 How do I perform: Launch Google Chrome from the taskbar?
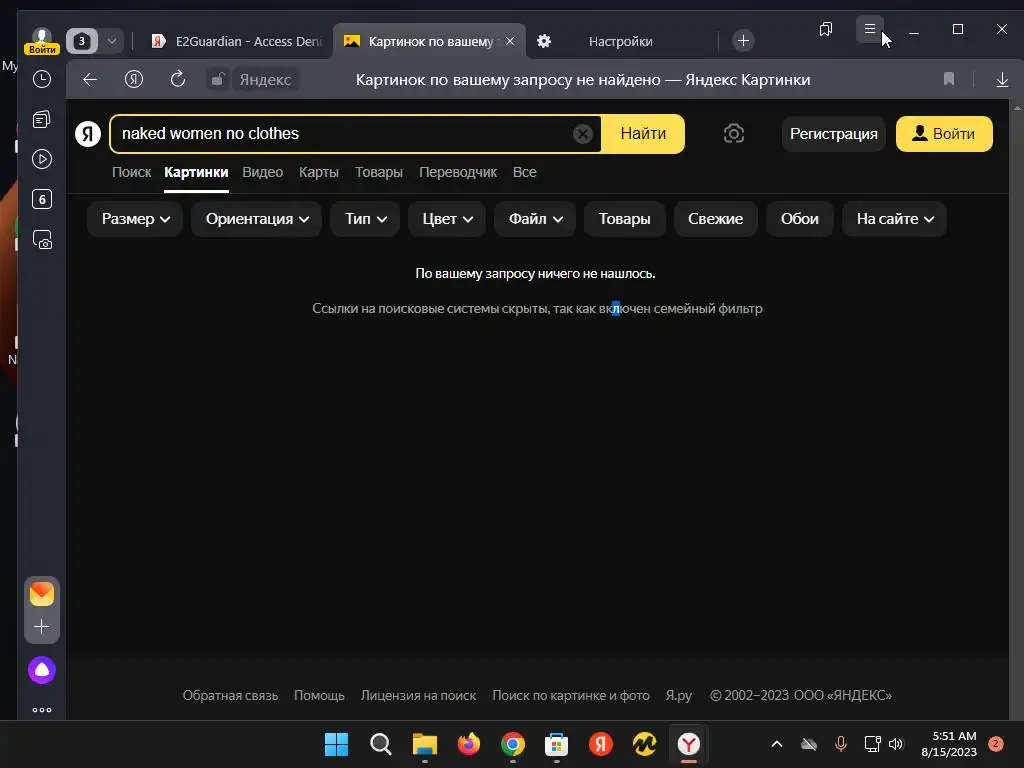[513, 744]
